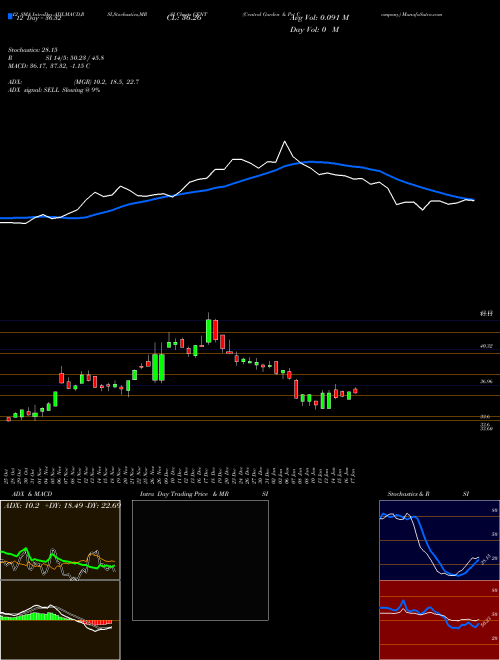Click the '12 Day = 36.32' legend text
The width and height of the screenshot is (500, 660).
[x=37, y=19]
